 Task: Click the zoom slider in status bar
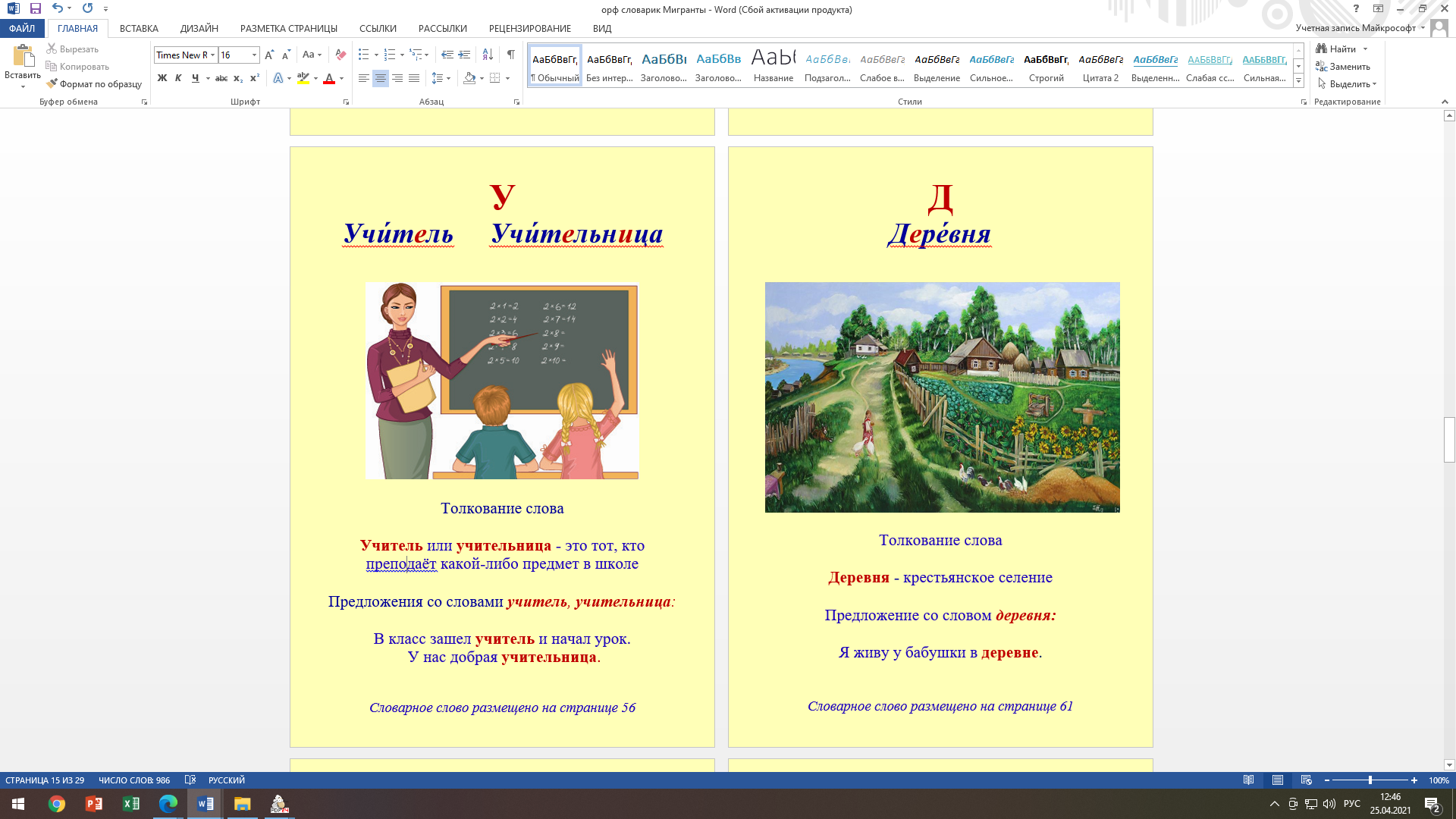(x=1370, y=780)
